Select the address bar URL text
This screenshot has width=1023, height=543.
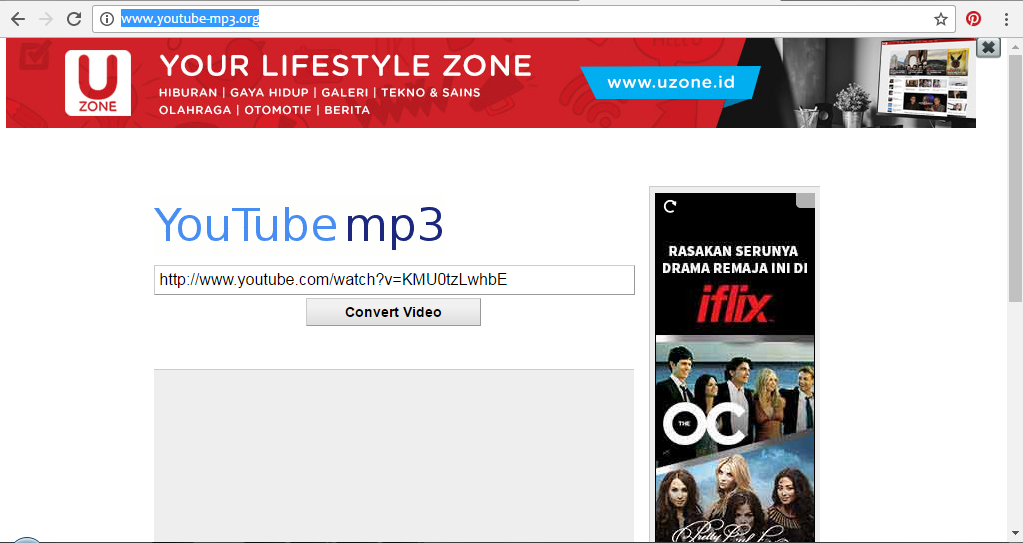pyautogui.click(x=190, y=19)
